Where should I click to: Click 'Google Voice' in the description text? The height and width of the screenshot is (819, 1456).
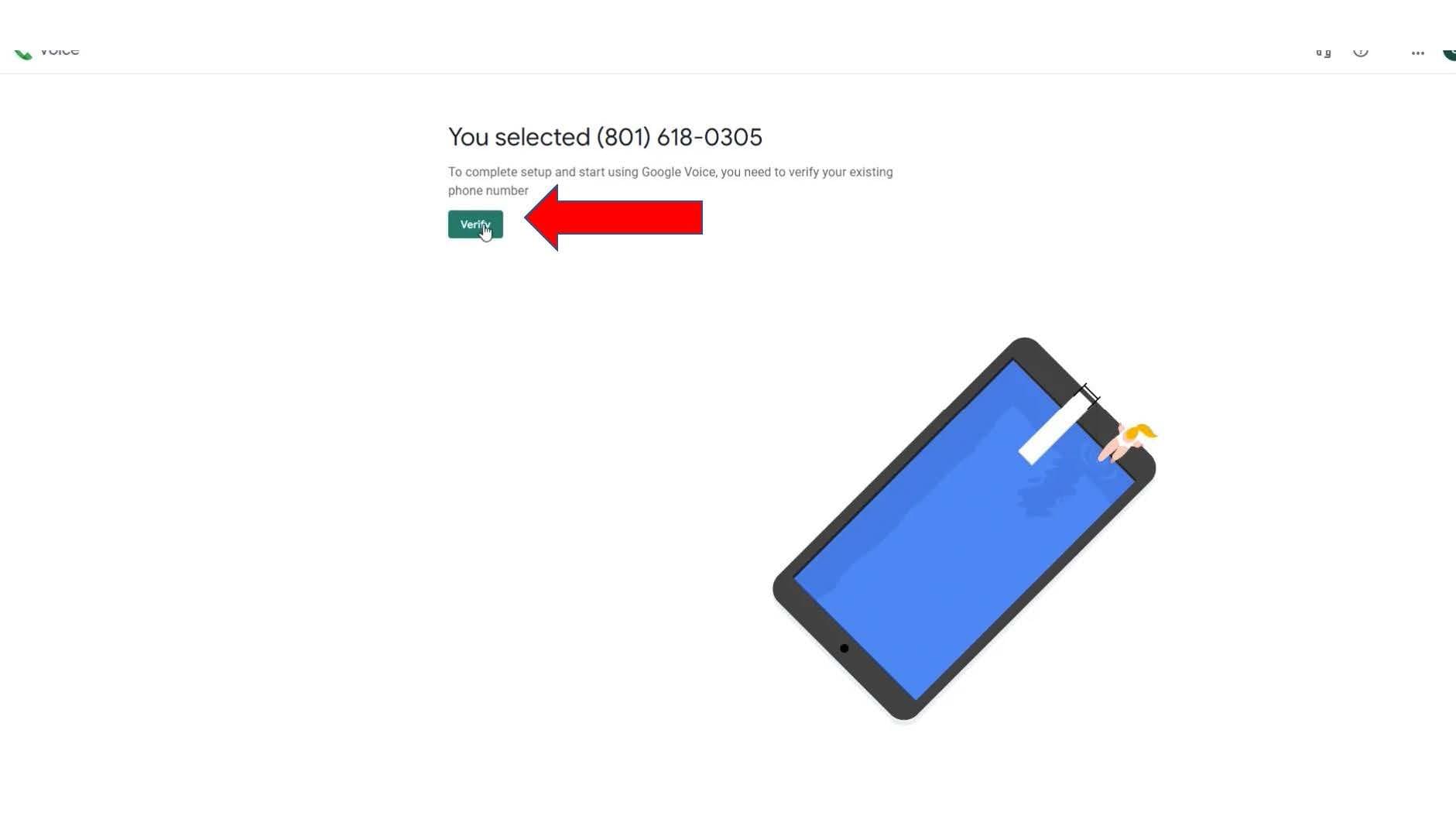[679, 172]
